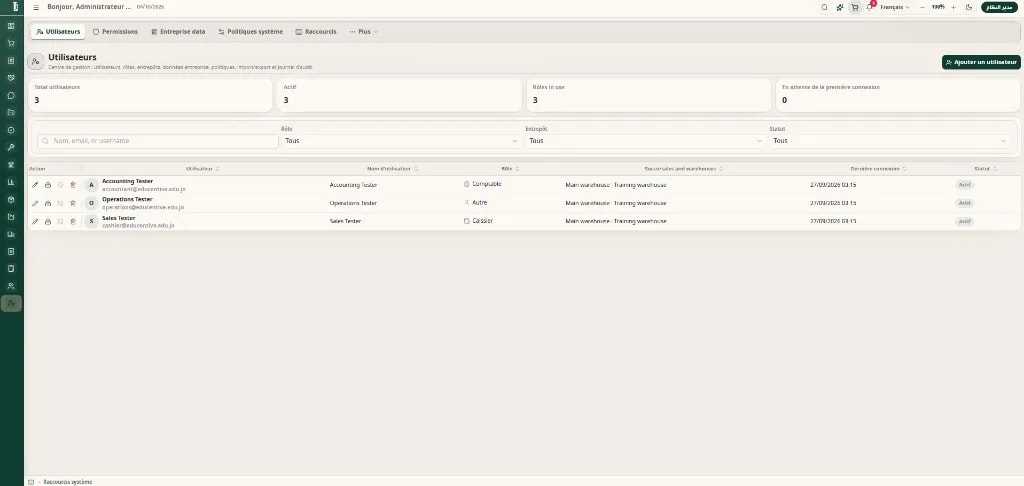The width and height of the screenshot is (1024, 486).
Task: Open the package cube icon in sidebar
Action: pos(11,199)
